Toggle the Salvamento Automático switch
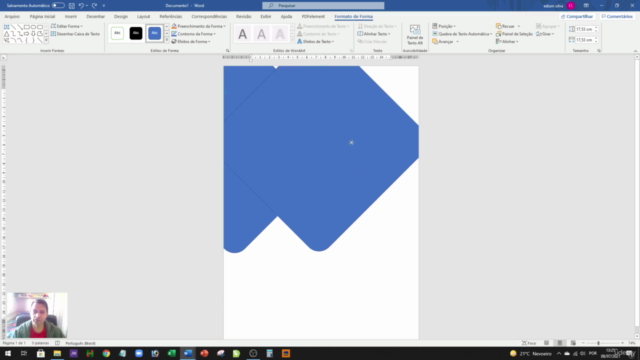640x360 pixels. (58, 6)
